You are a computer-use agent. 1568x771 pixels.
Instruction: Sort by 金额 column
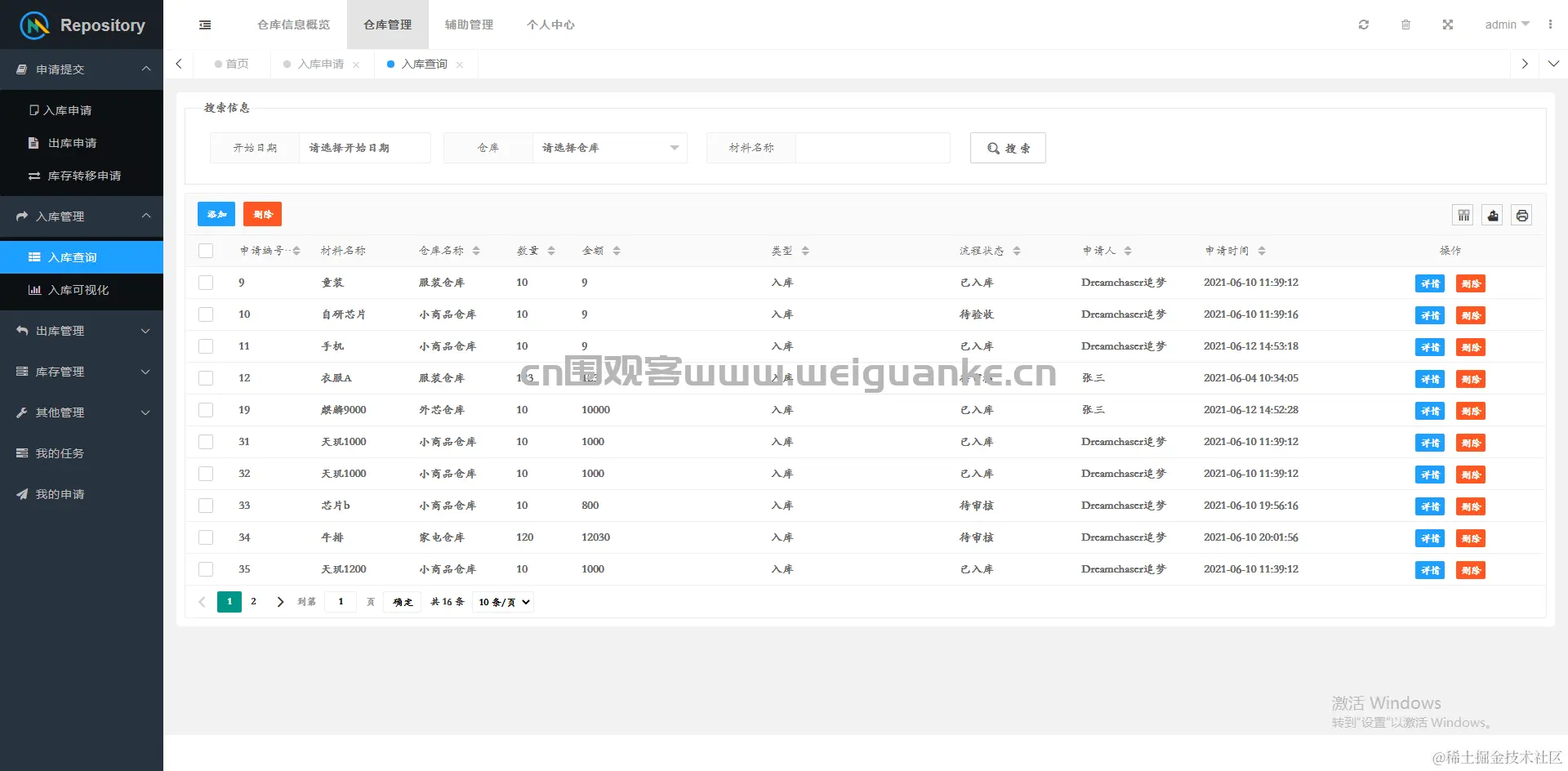(x=617, y=251)
